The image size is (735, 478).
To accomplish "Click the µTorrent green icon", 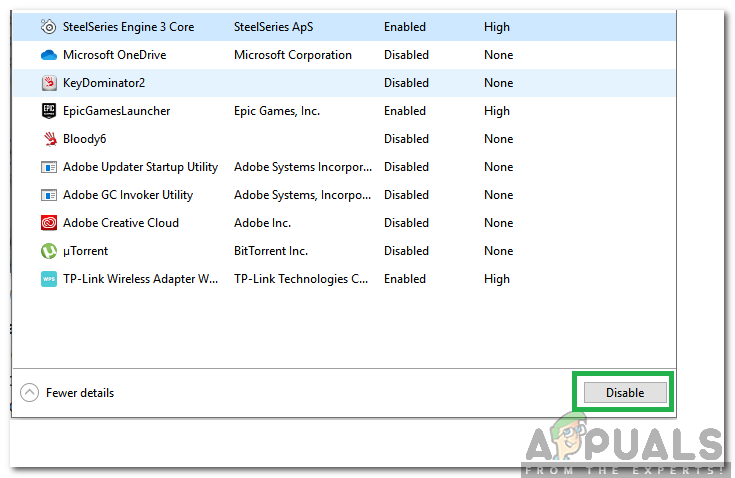I will click(x=49, y=251).
